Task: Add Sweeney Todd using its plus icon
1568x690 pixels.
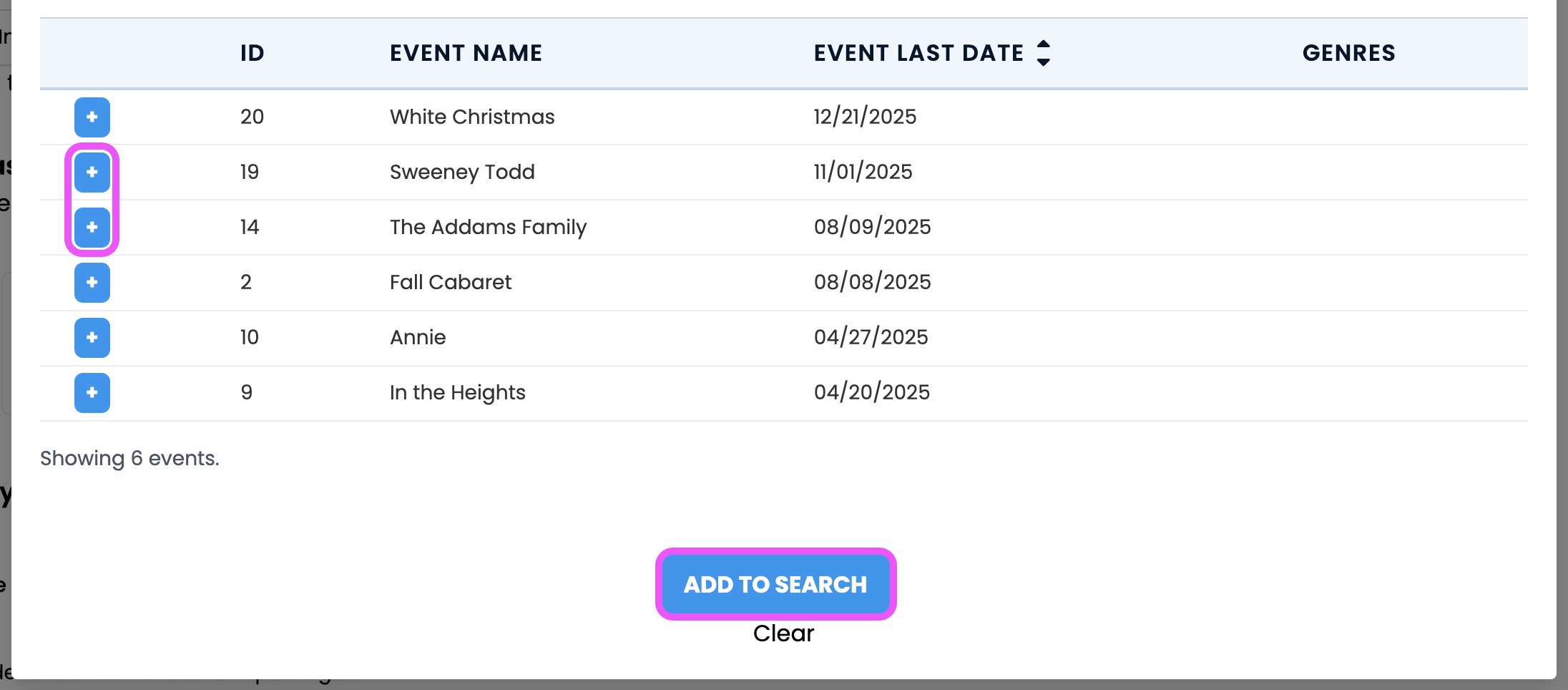Action: pos(92,172)
